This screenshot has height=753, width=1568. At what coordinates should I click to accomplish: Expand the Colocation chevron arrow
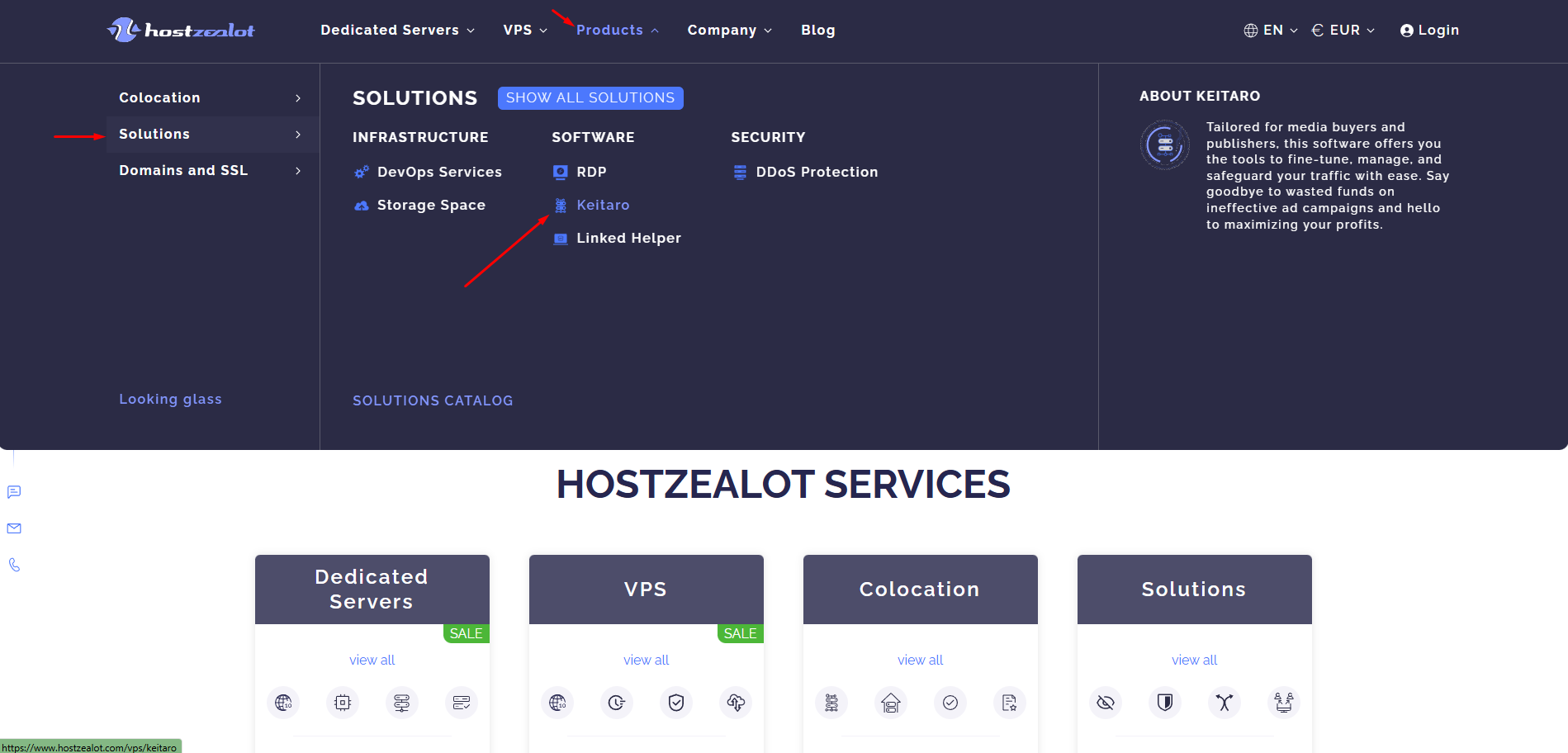pos(298,98)
